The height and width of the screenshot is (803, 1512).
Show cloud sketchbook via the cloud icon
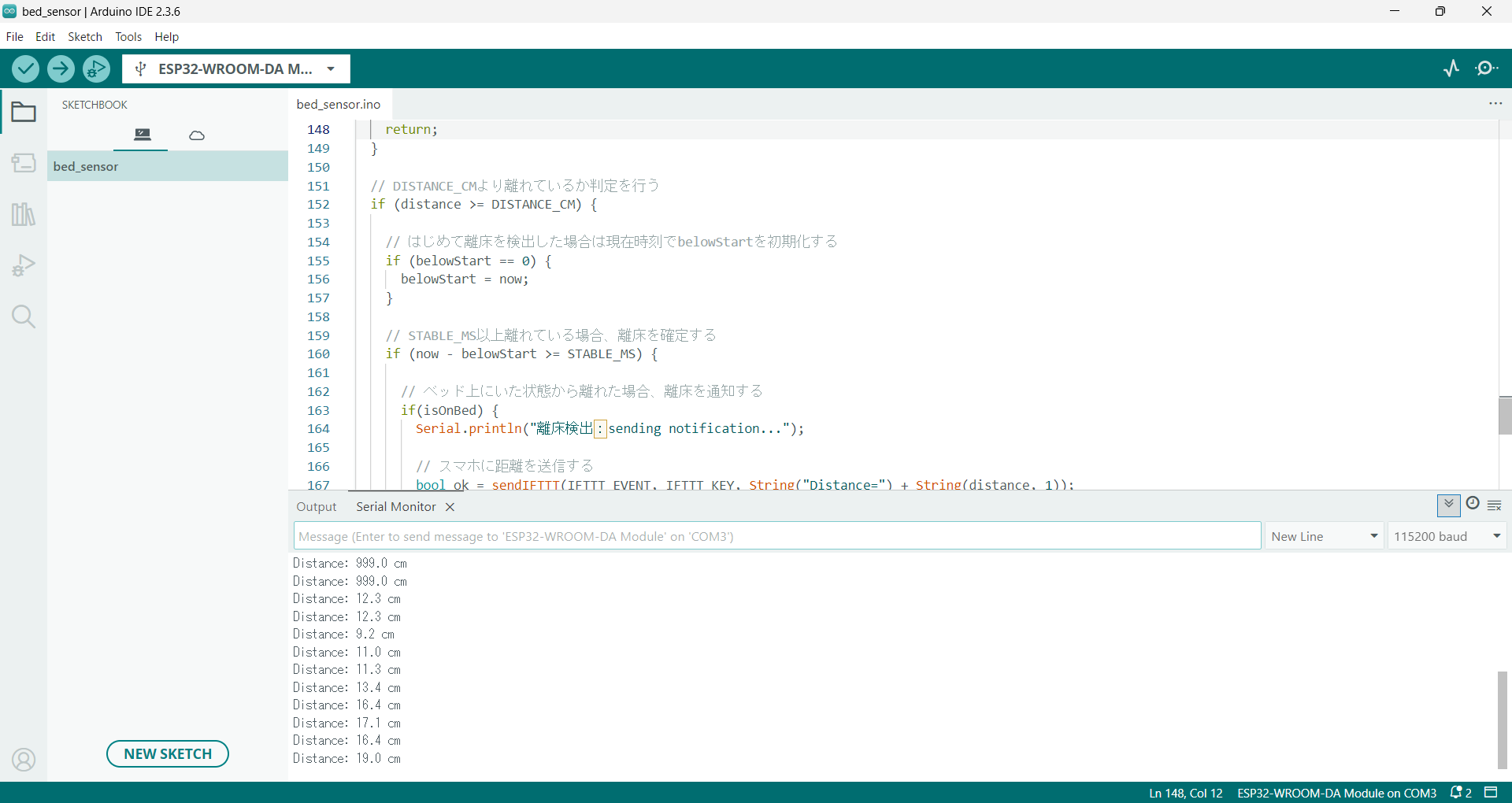[x=197, y=135]
